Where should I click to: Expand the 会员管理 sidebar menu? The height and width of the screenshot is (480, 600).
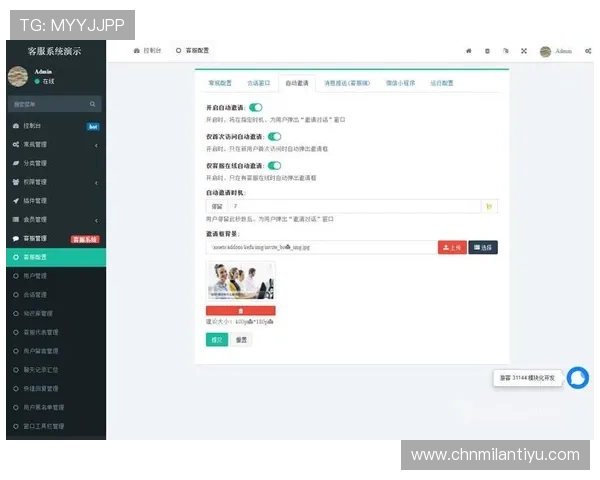coord(56,219)
